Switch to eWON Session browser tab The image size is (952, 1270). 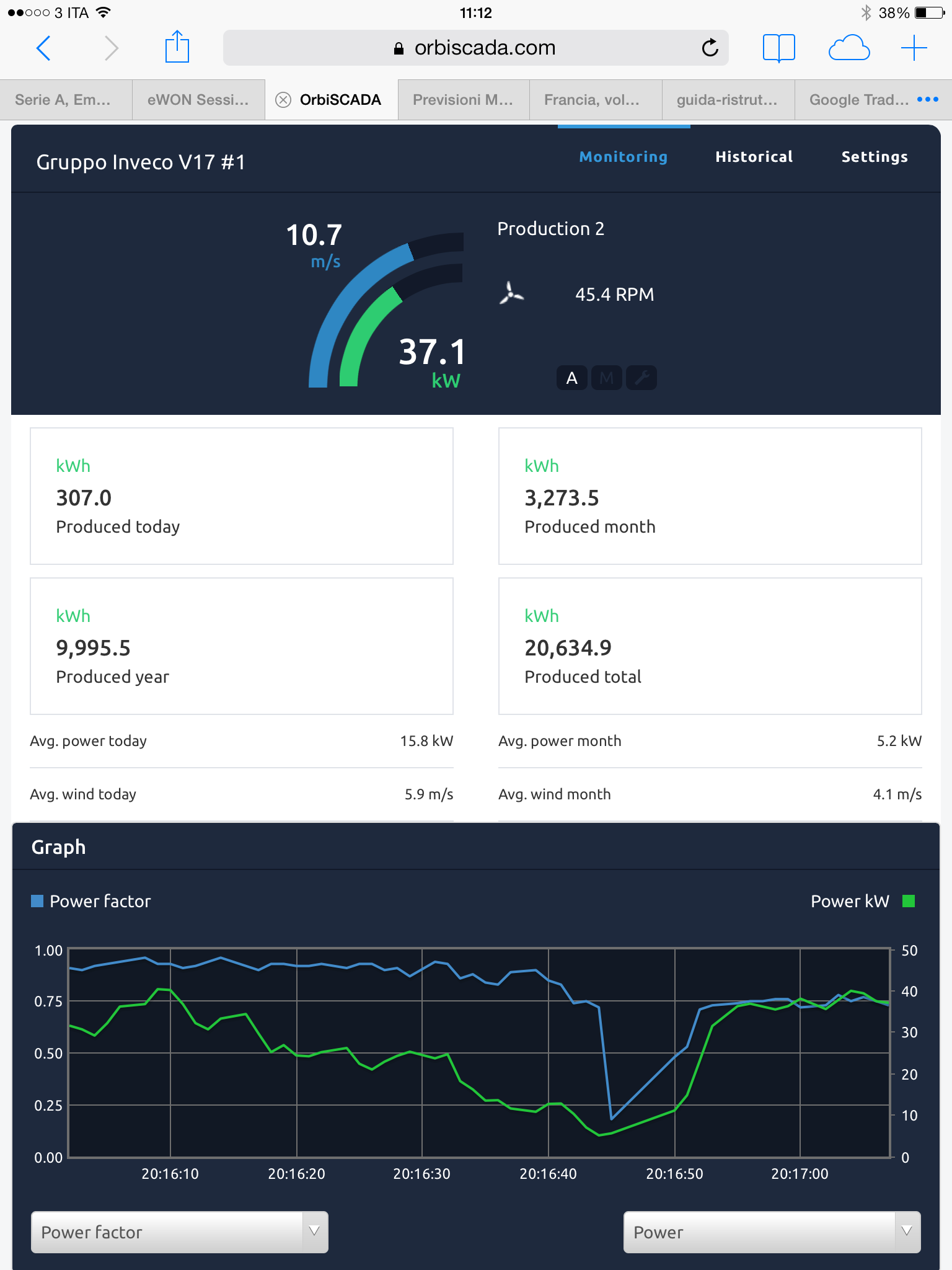coord(198,100)
